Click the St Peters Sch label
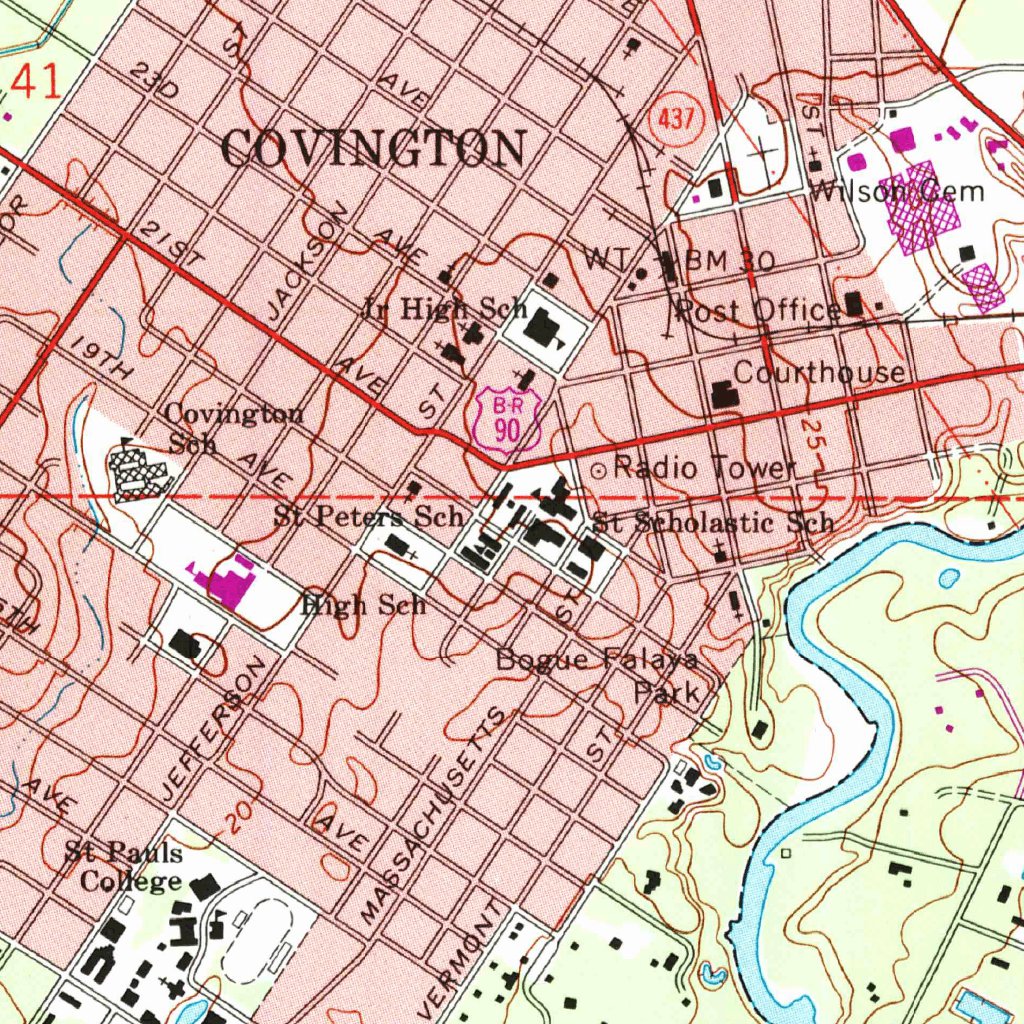1024x1024 pixels. (369, 517)
